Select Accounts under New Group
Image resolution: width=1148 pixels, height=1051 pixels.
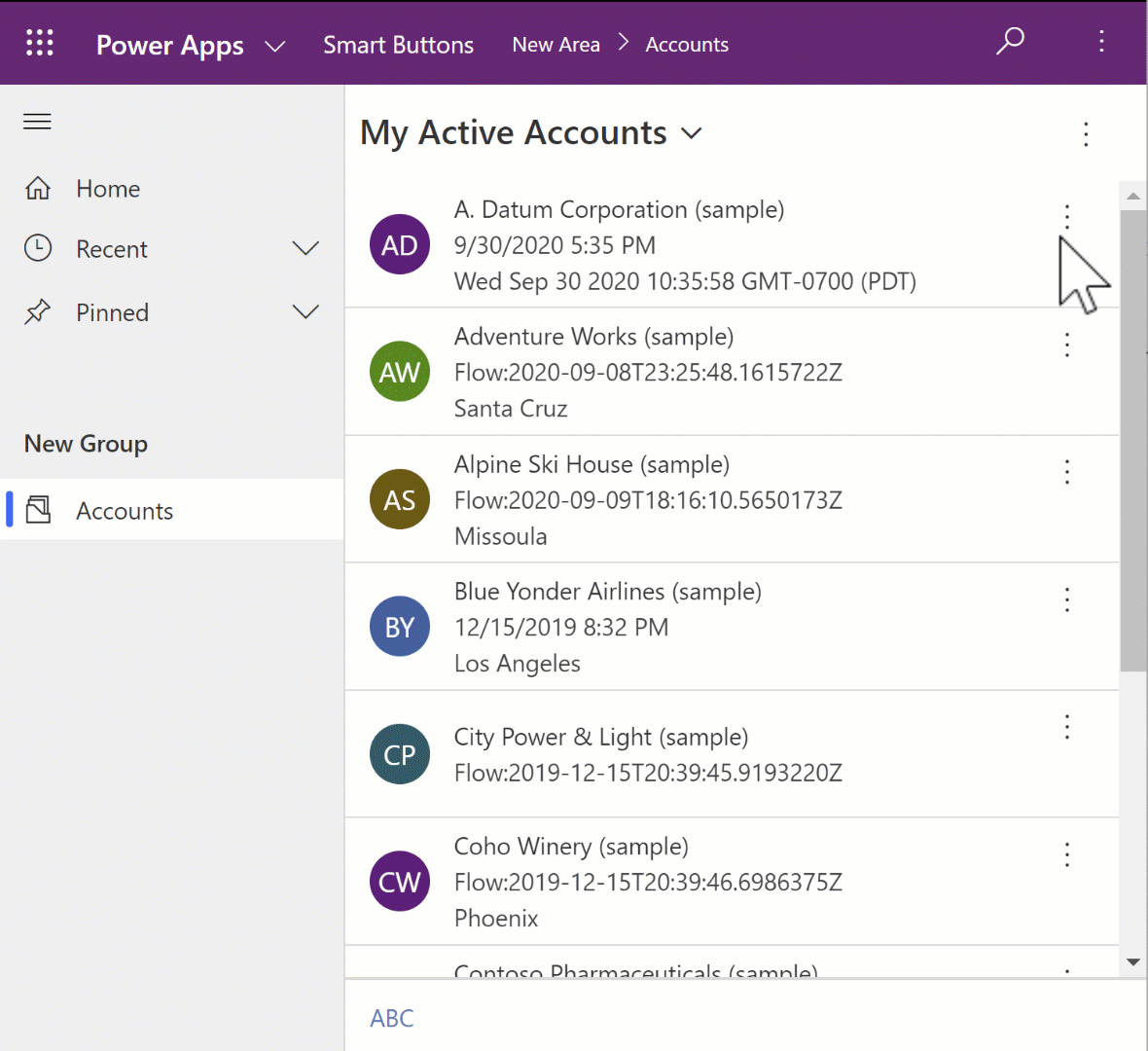tap(172, 510)
